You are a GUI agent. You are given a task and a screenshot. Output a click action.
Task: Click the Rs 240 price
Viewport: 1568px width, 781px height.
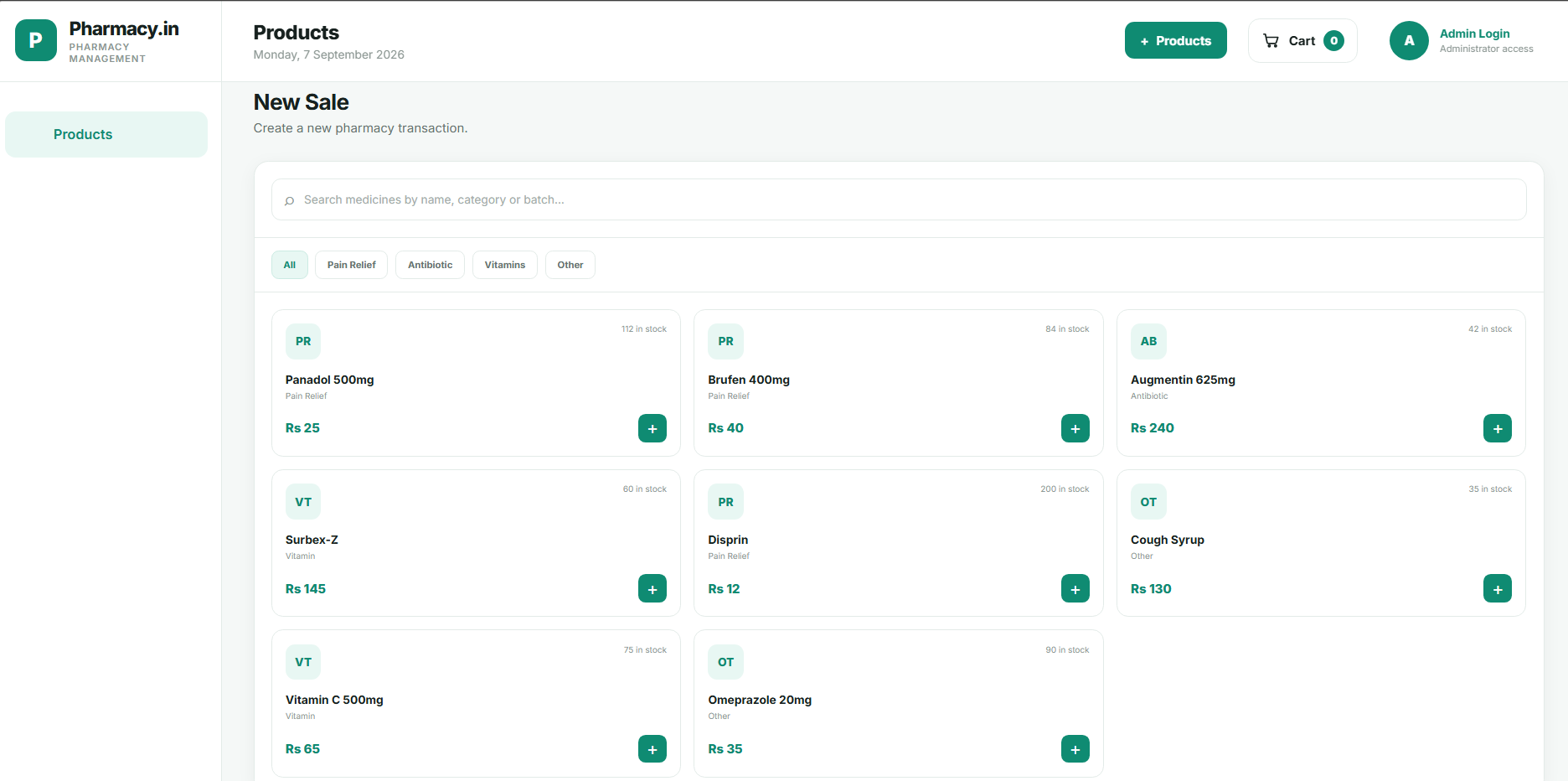(x=1153, y=428)
